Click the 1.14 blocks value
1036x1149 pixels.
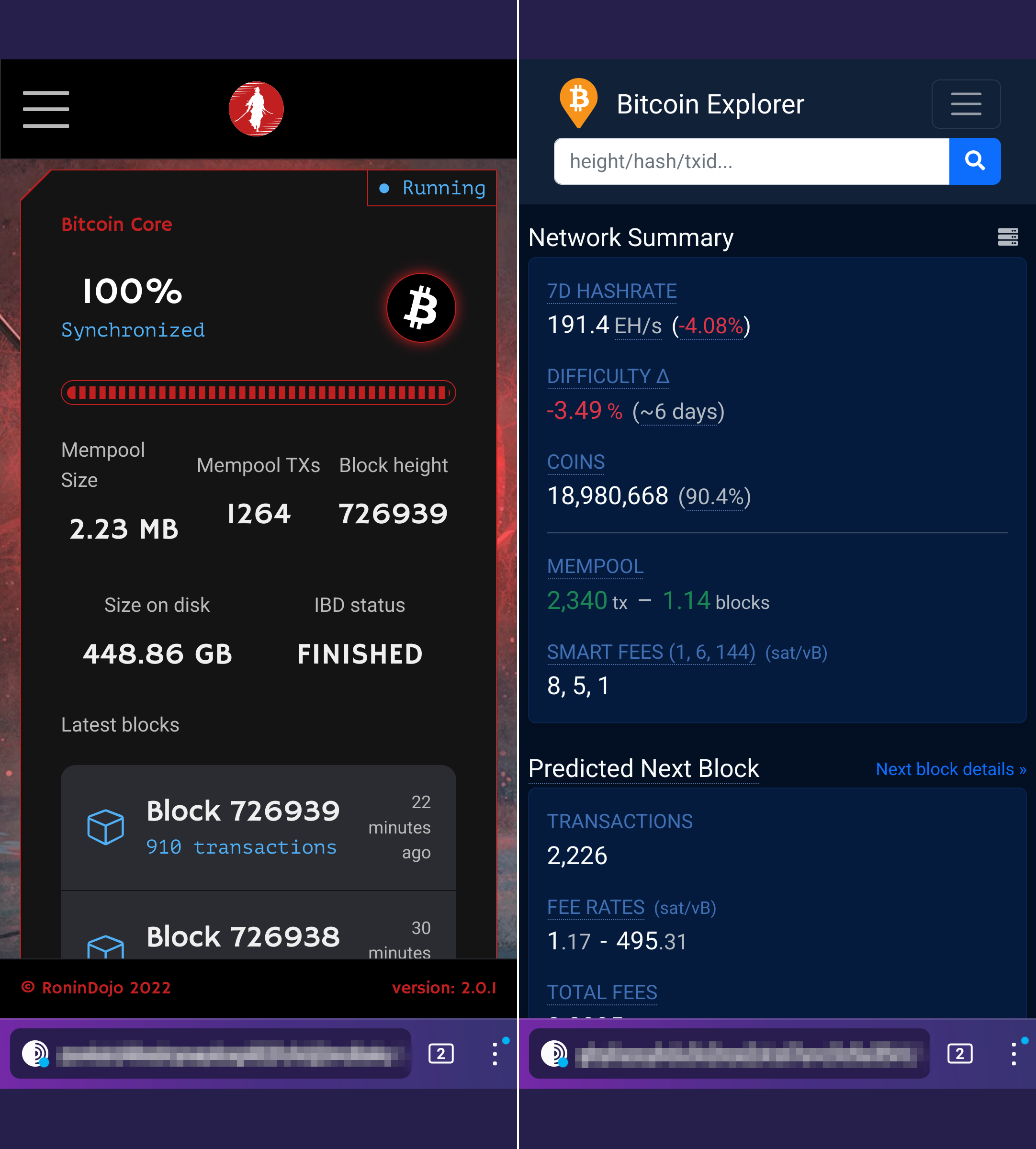click(716, 601)
